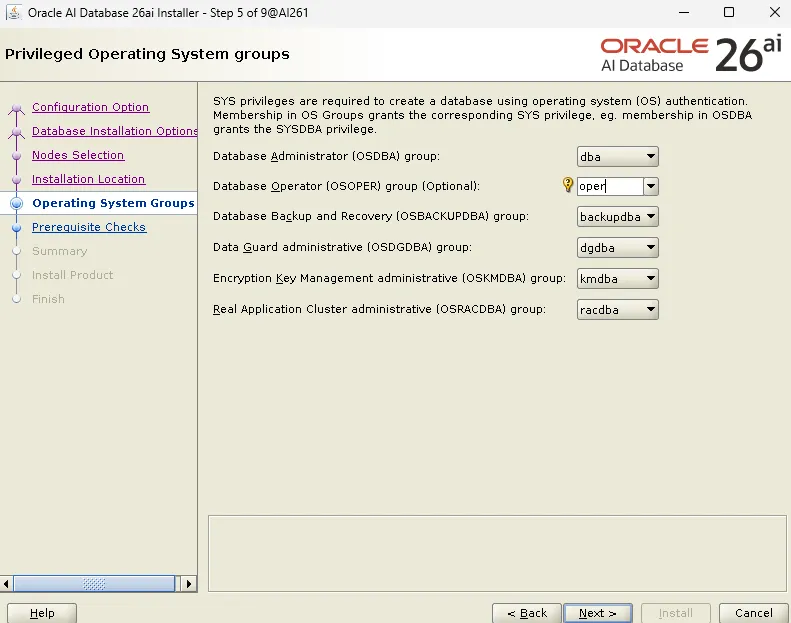The image size is (791, 623).
Task: Click the SYS privileges description text
Action: click(x=482, y=115)
